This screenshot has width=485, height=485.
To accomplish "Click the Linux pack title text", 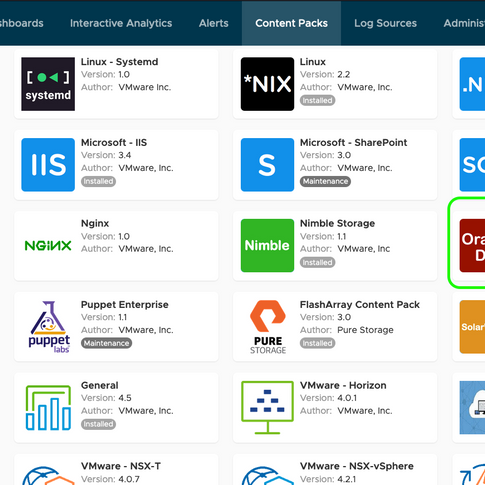I will [x=313, y=62].
